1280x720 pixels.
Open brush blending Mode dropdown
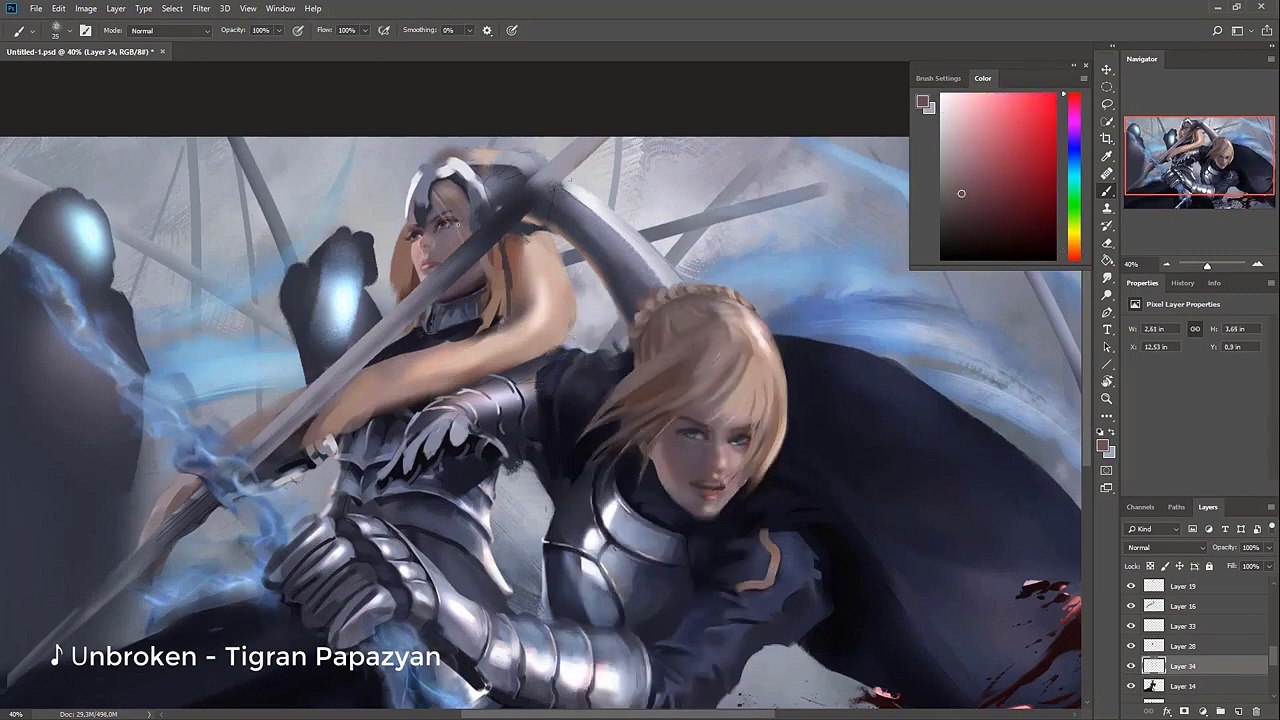(x=170, y=31)
